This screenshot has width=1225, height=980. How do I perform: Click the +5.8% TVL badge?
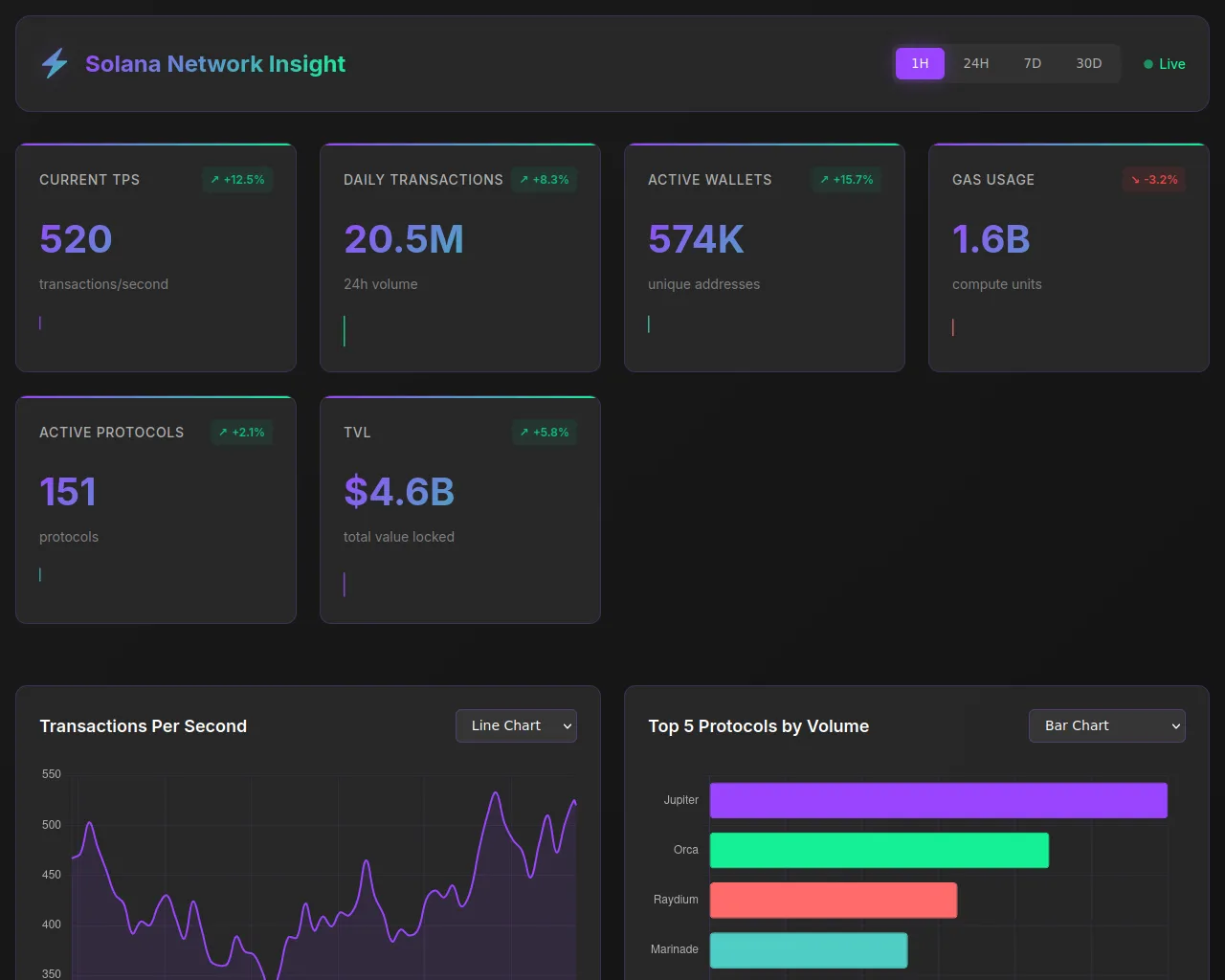[x=545, y=432]
